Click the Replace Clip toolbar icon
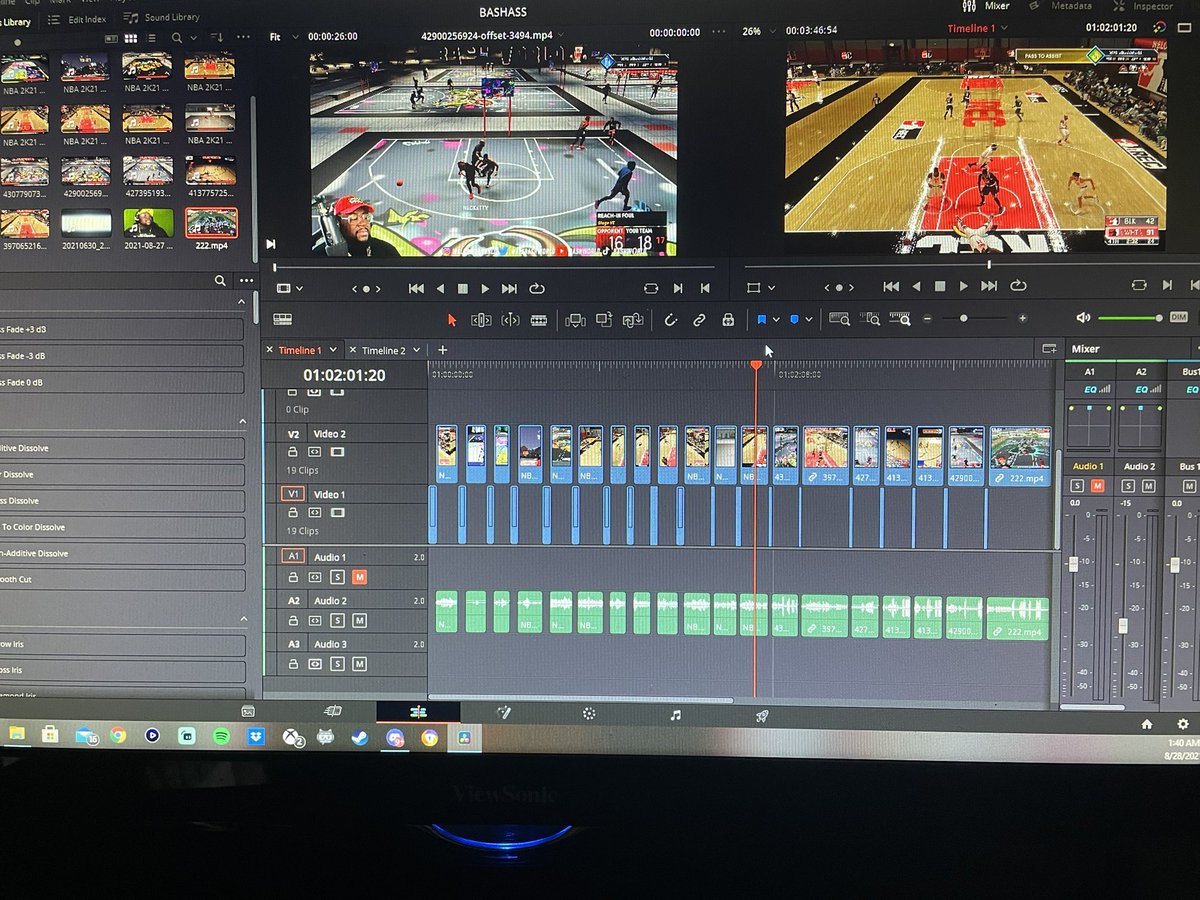1200x900 pixels. 633,320
